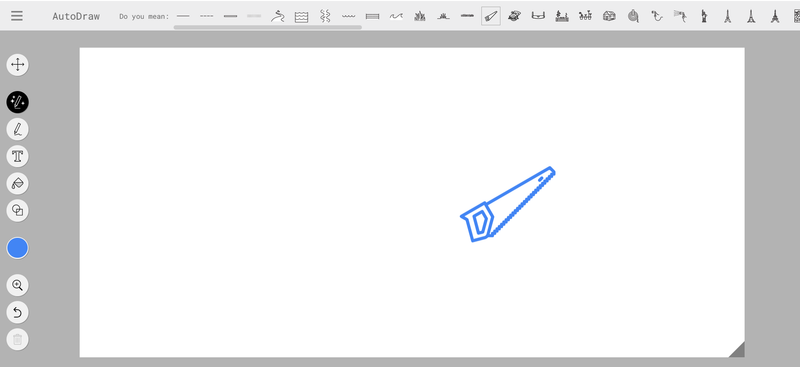Image resolution: width=800 pixels, height=367 pixels.
Task: Choose the thin solid line suggestion
Action: [183, 16]
